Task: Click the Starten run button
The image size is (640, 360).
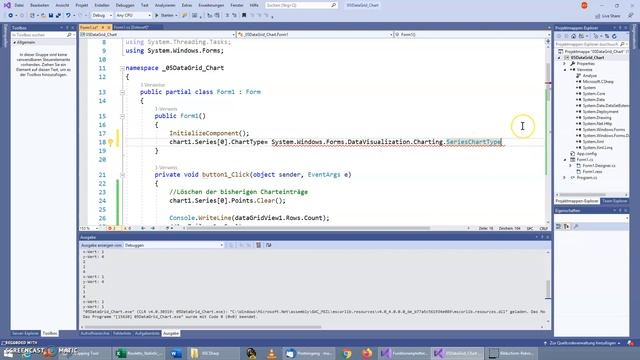Action: point(165,16)
